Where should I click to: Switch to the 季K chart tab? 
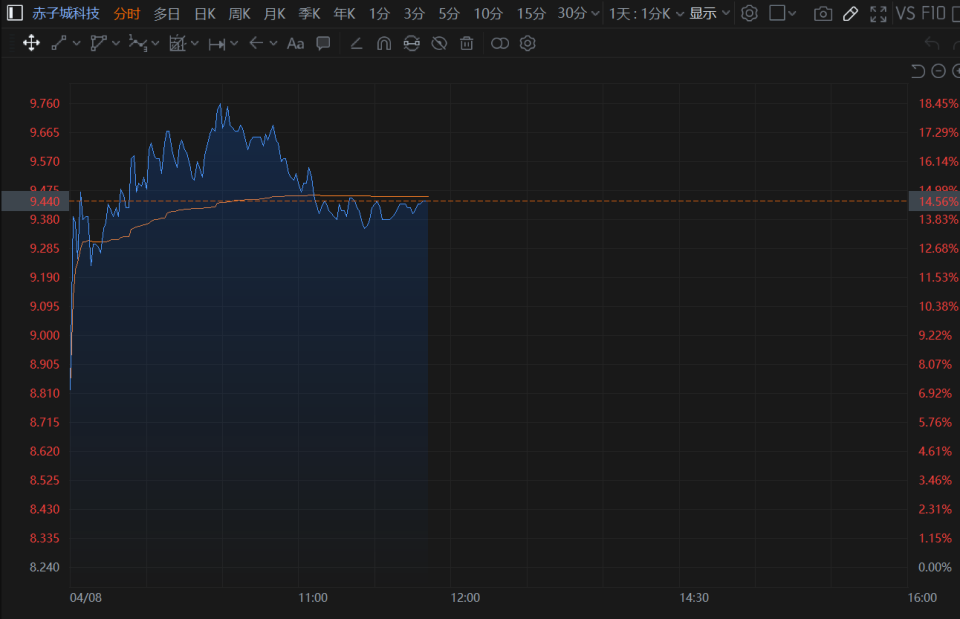click(x=309, y=13)
